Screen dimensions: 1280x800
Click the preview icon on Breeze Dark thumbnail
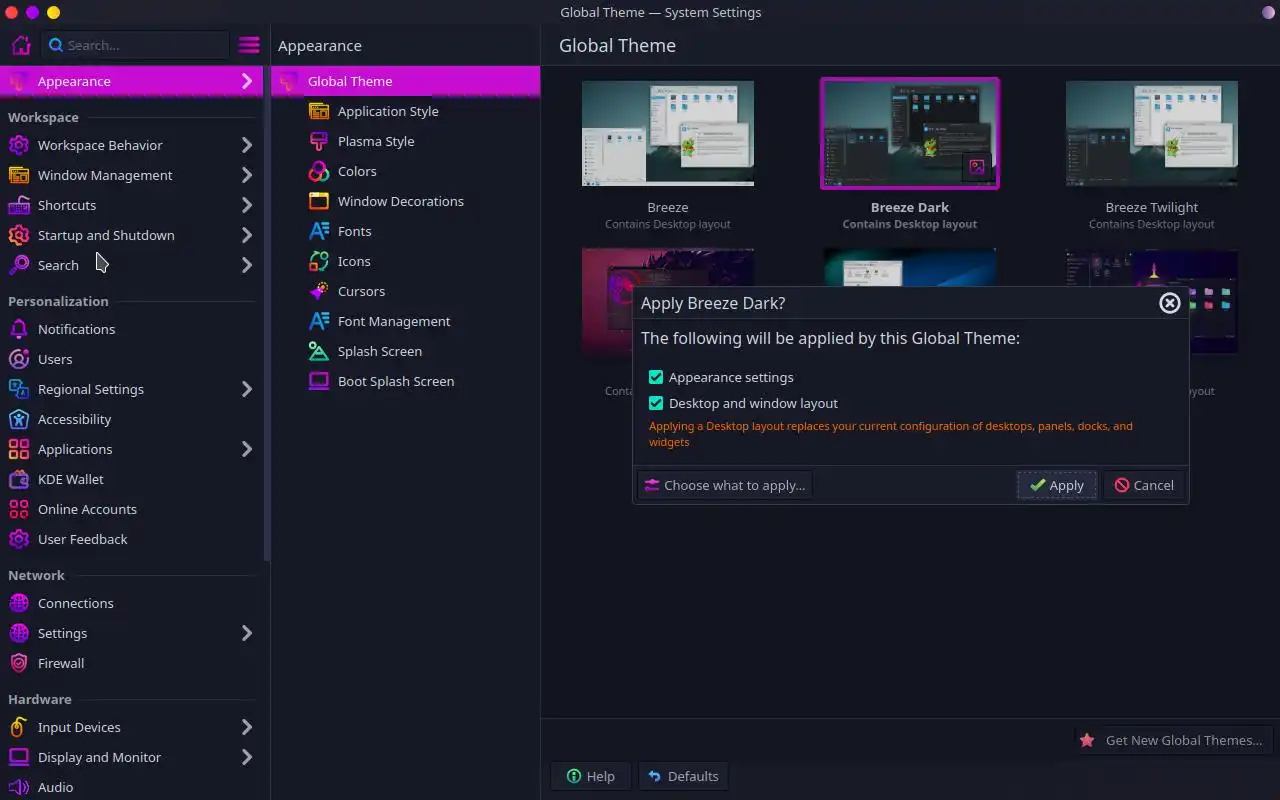(977, 167)
